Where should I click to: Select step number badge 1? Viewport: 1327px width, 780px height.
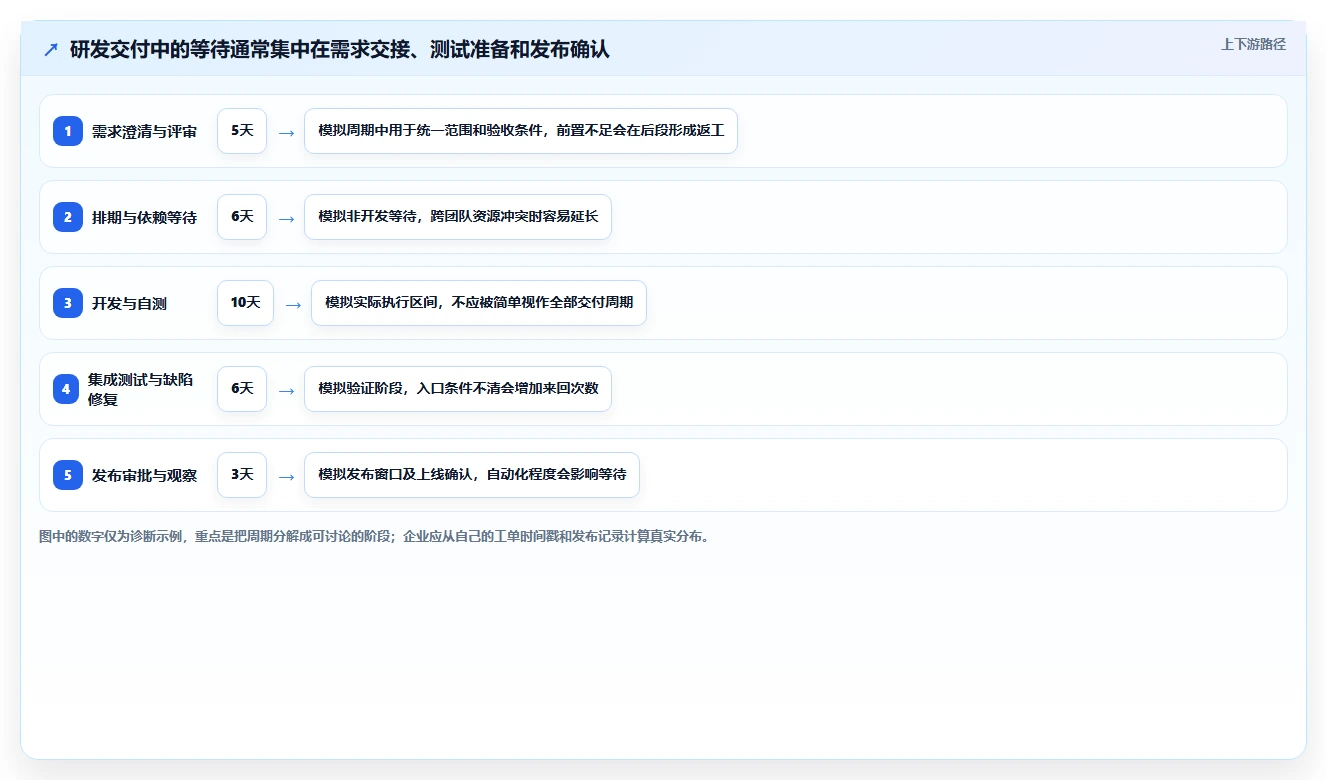(x=68, y=131)
